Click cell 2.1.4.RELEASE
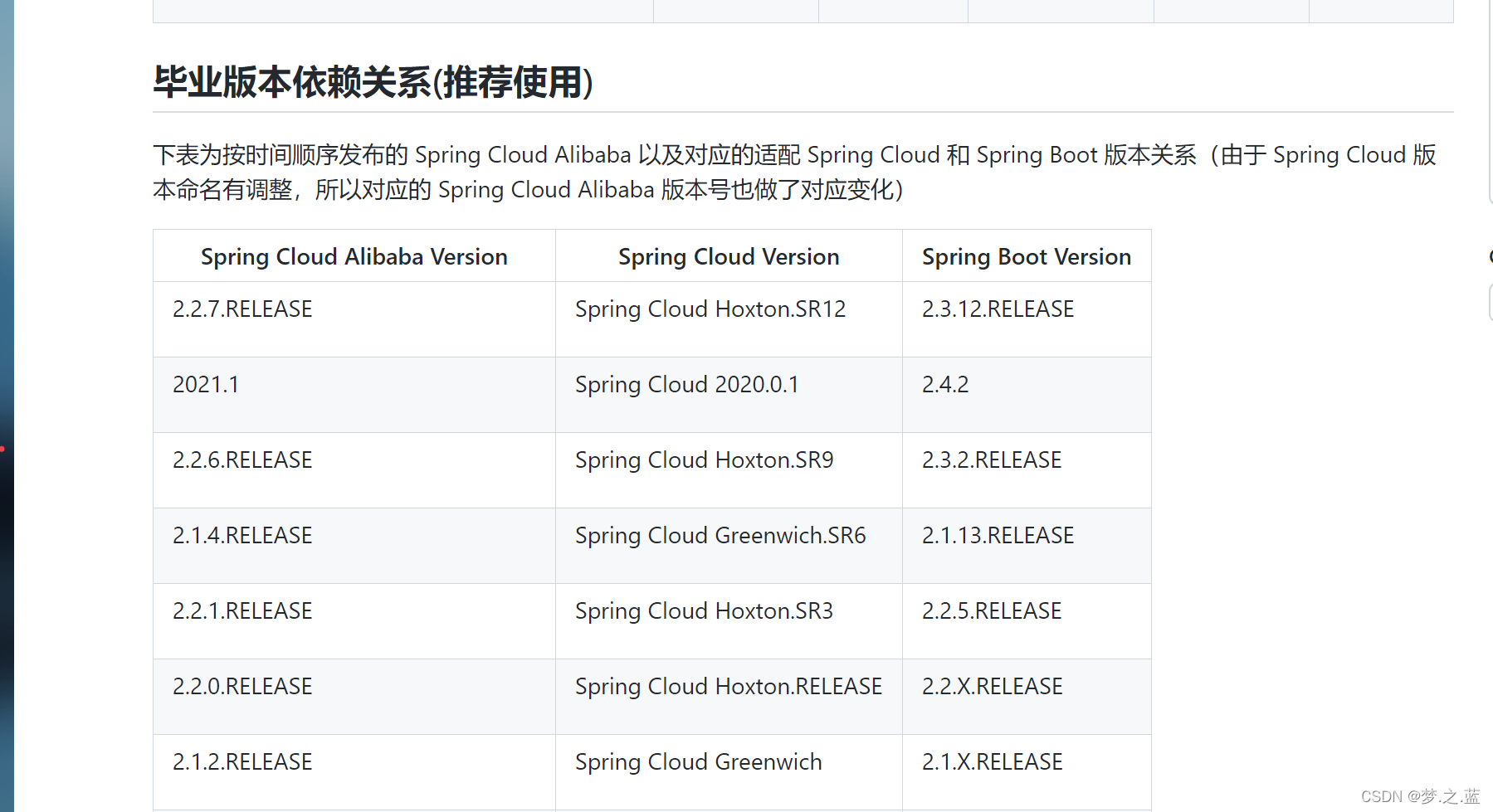1493x812 pixels. click(x=354, y=546)
